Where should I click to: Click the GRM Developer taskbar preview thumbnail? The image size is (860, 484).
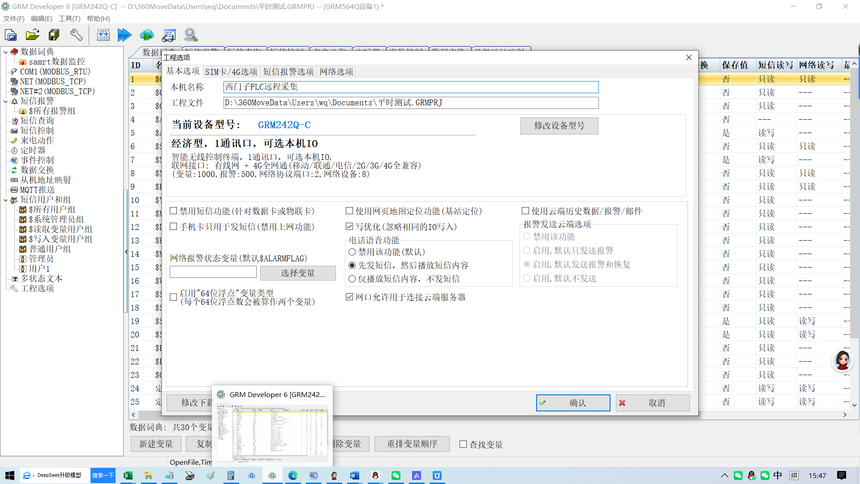pos(273,434)
